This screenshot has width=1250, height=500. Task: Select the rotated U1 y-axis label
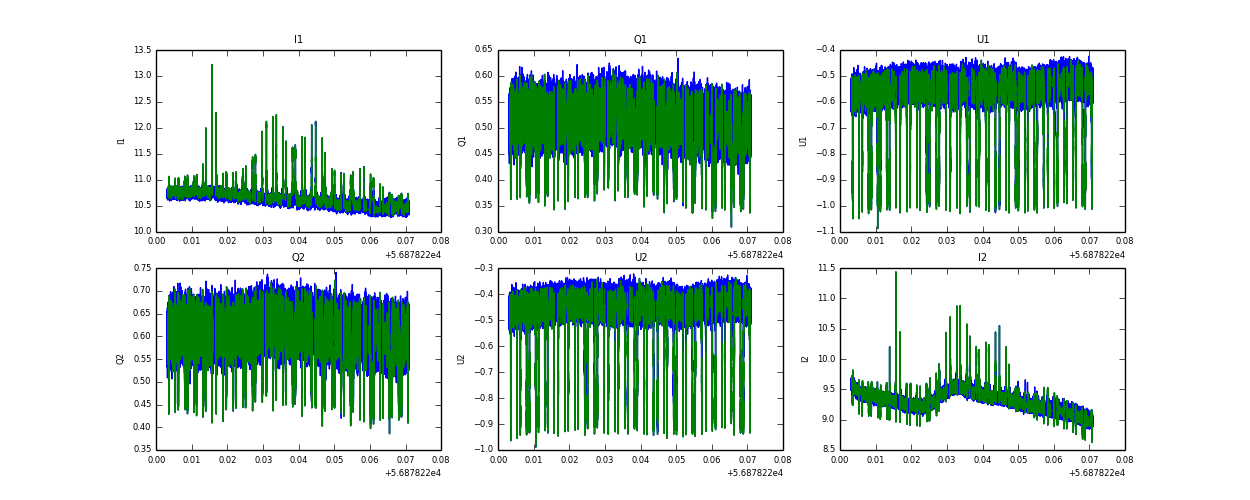(803, 141)
